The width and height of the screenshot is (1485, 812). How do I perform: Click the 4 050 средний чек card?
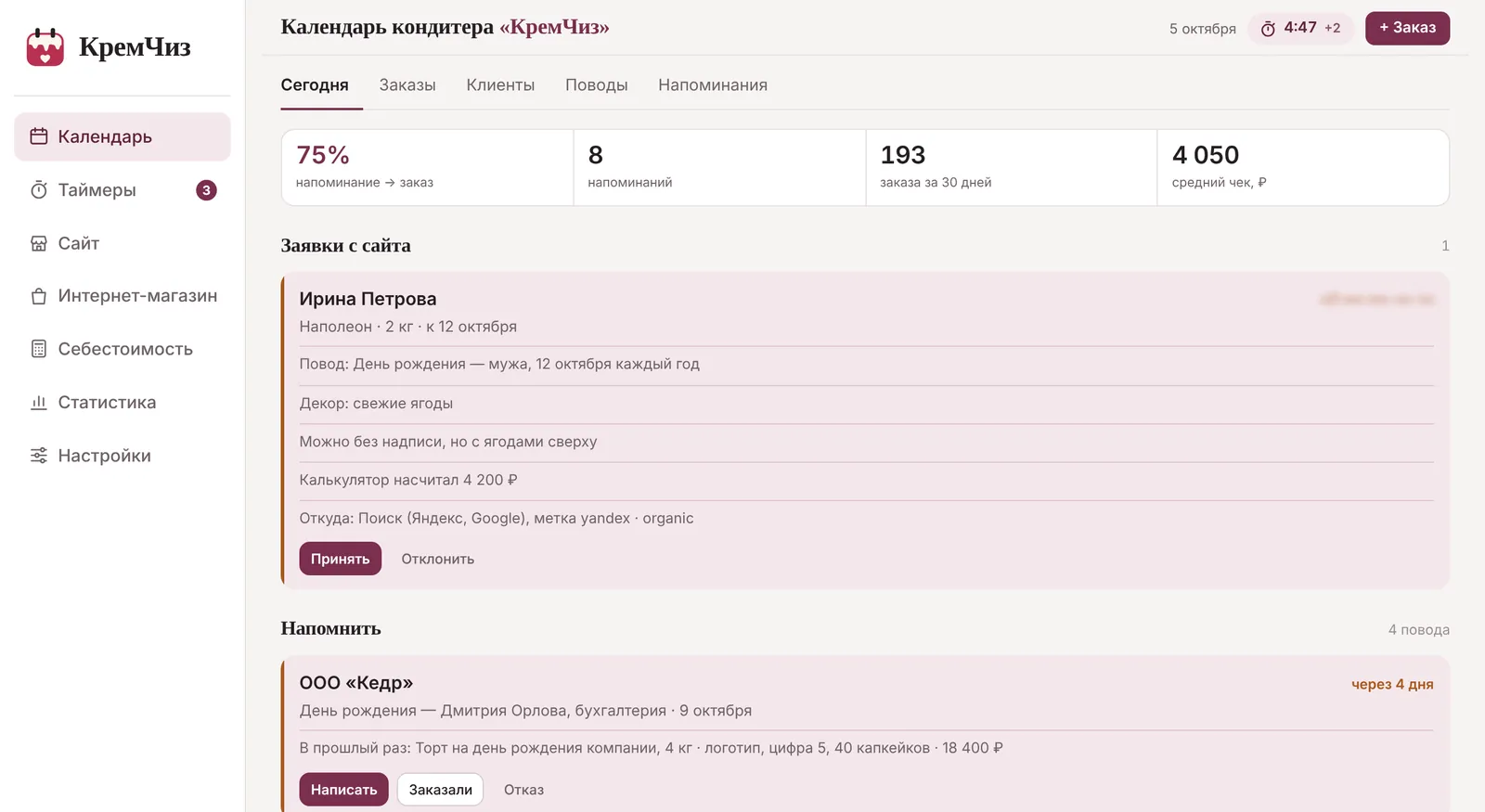click(1303, 167)
